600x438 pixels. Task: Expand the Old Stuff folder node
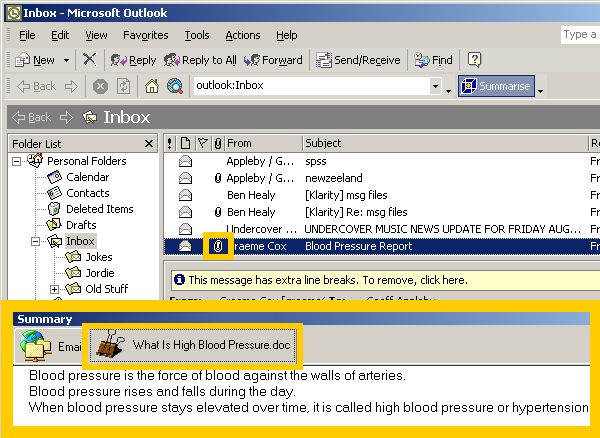(54, 290)
